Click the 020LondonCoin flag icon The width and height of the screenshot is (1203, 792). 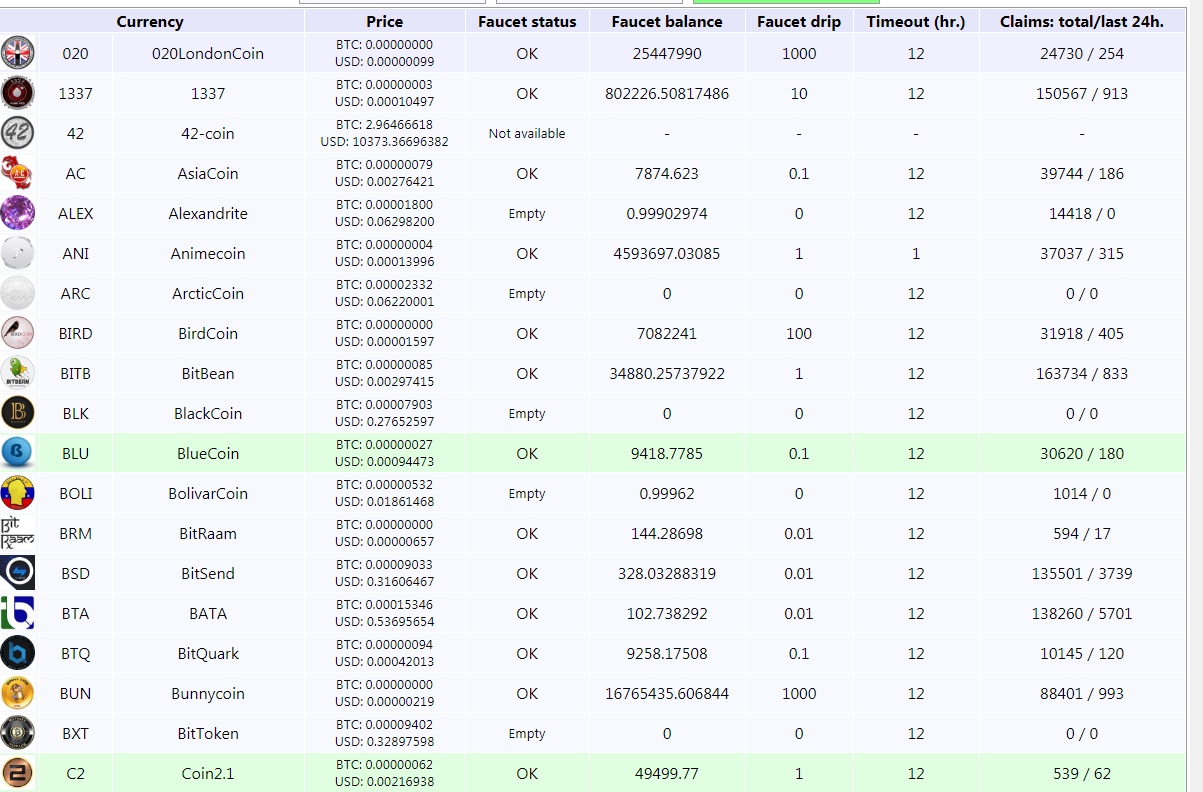coord(18,53)
